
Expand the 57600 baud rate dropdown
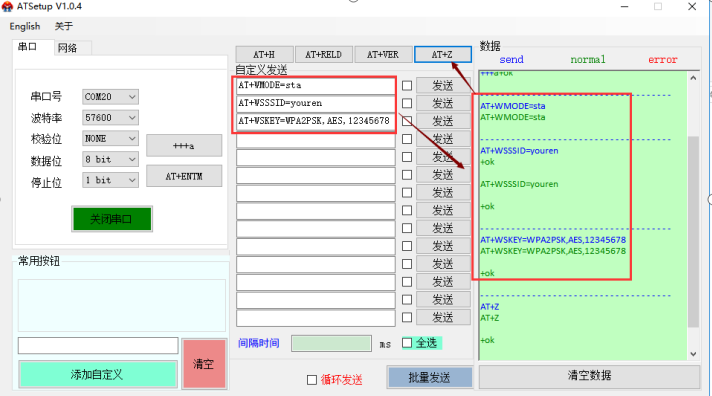pyautogui.click(x=110, y=118)
